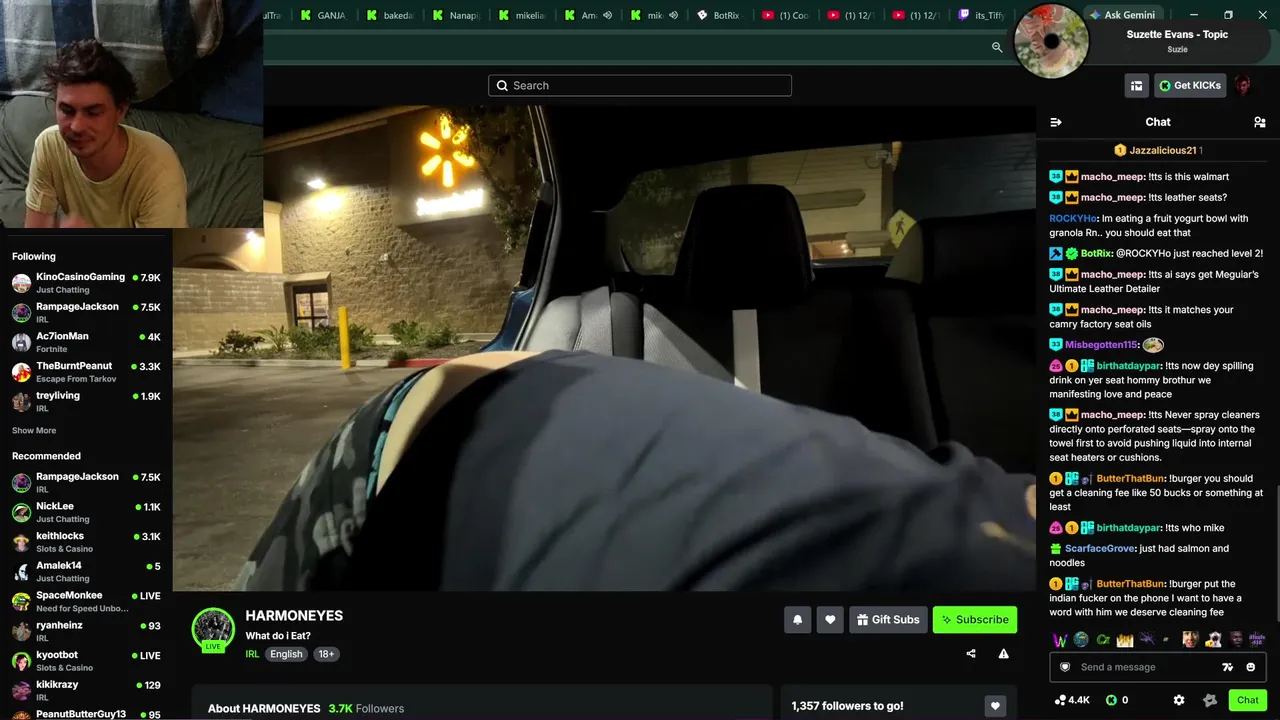Click the green Subscribe button
Viewport: 1280px width, 720px height.
pyautogui.click(x=975, y=620)
